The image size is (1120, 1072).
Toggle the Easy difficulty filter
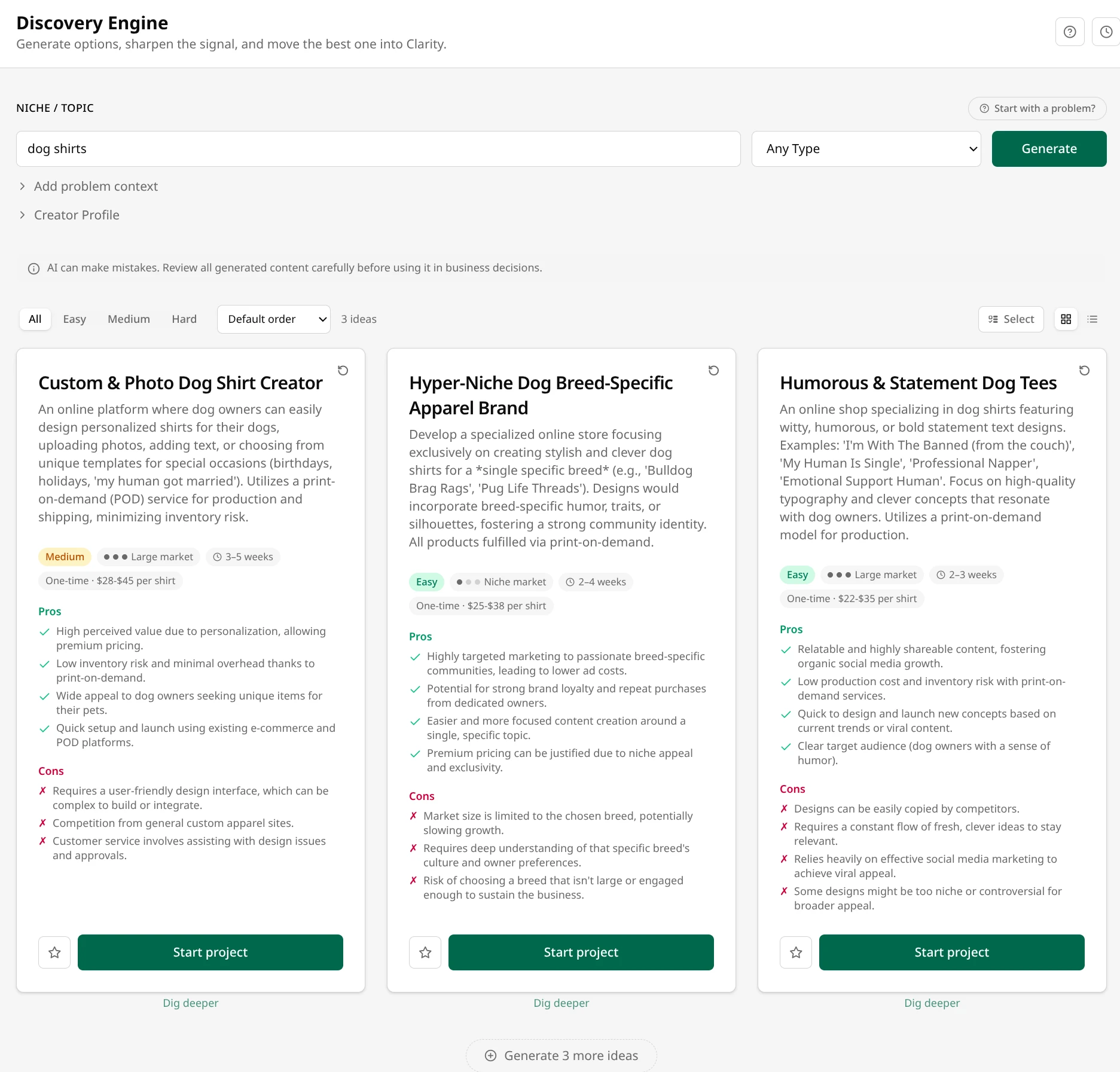[x=74, y=319]
